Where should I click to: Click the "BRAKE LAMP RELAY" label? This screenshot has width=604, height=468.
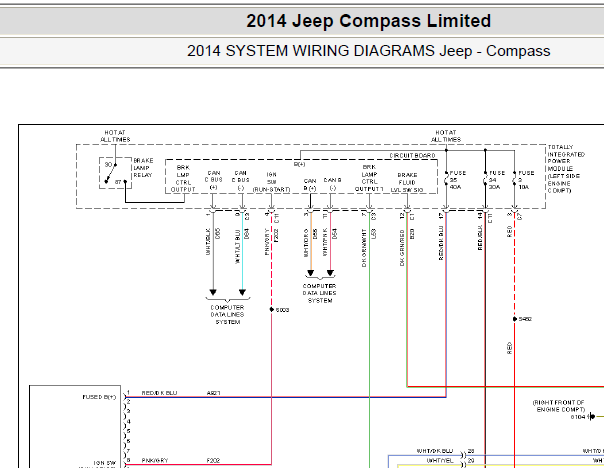(x=143, y=168)
